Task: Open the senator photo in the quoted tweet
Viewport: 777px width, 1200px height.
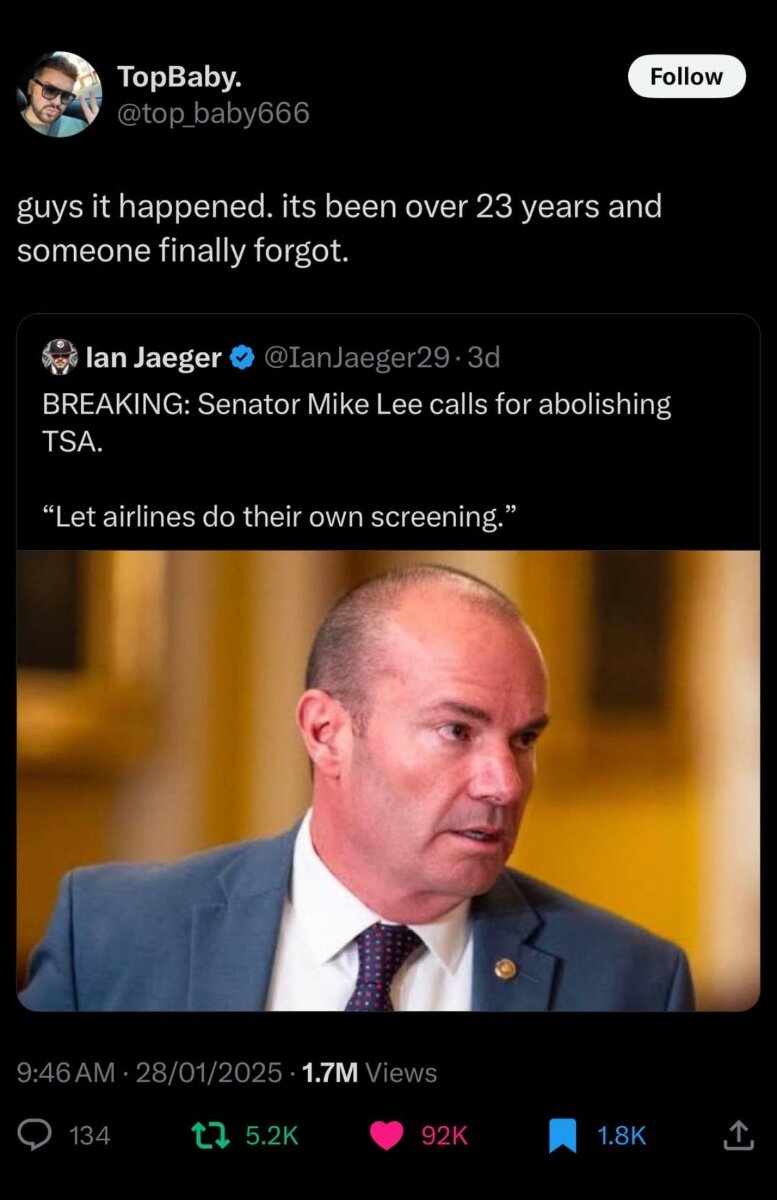Action: pos(388,781)
